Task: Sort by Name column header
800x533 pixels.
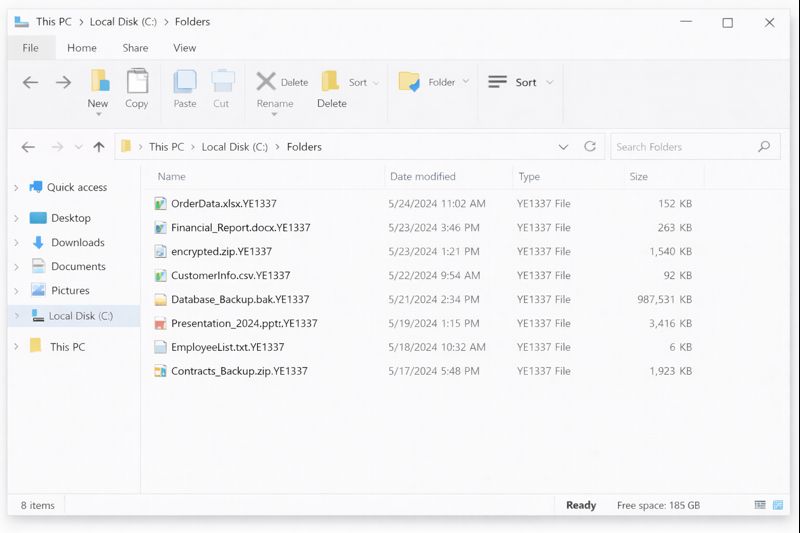Action: point(171,176)
